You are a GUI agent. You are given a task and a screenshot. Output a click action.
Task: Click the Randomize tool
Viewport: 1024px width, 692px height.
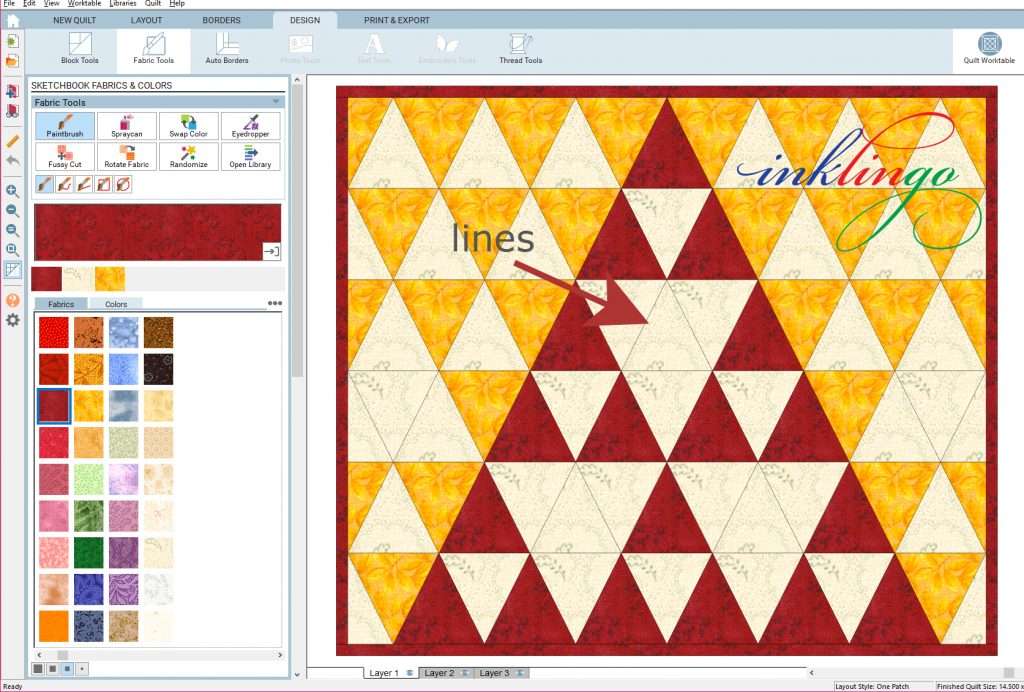click(189, 157)
